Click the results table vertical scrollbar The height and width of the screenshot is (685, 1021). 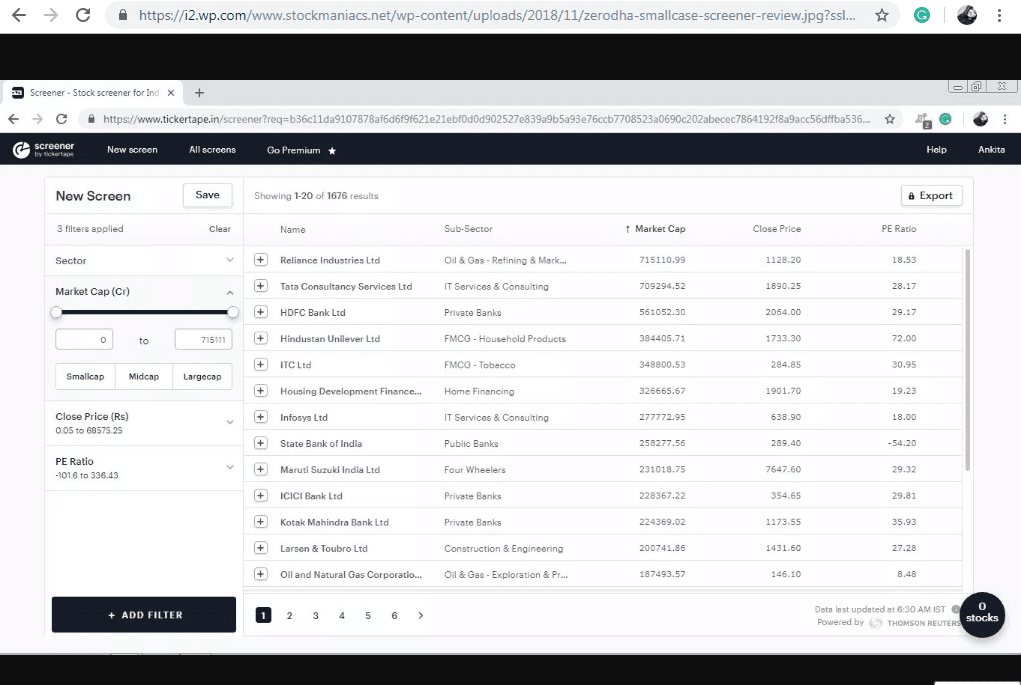coord(968,359)
